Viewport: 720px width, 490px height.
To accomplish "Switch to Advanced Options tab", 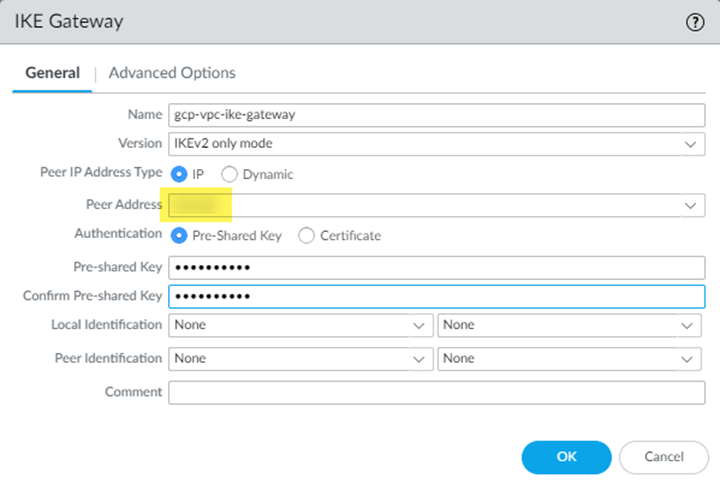I will click(172, 73).
